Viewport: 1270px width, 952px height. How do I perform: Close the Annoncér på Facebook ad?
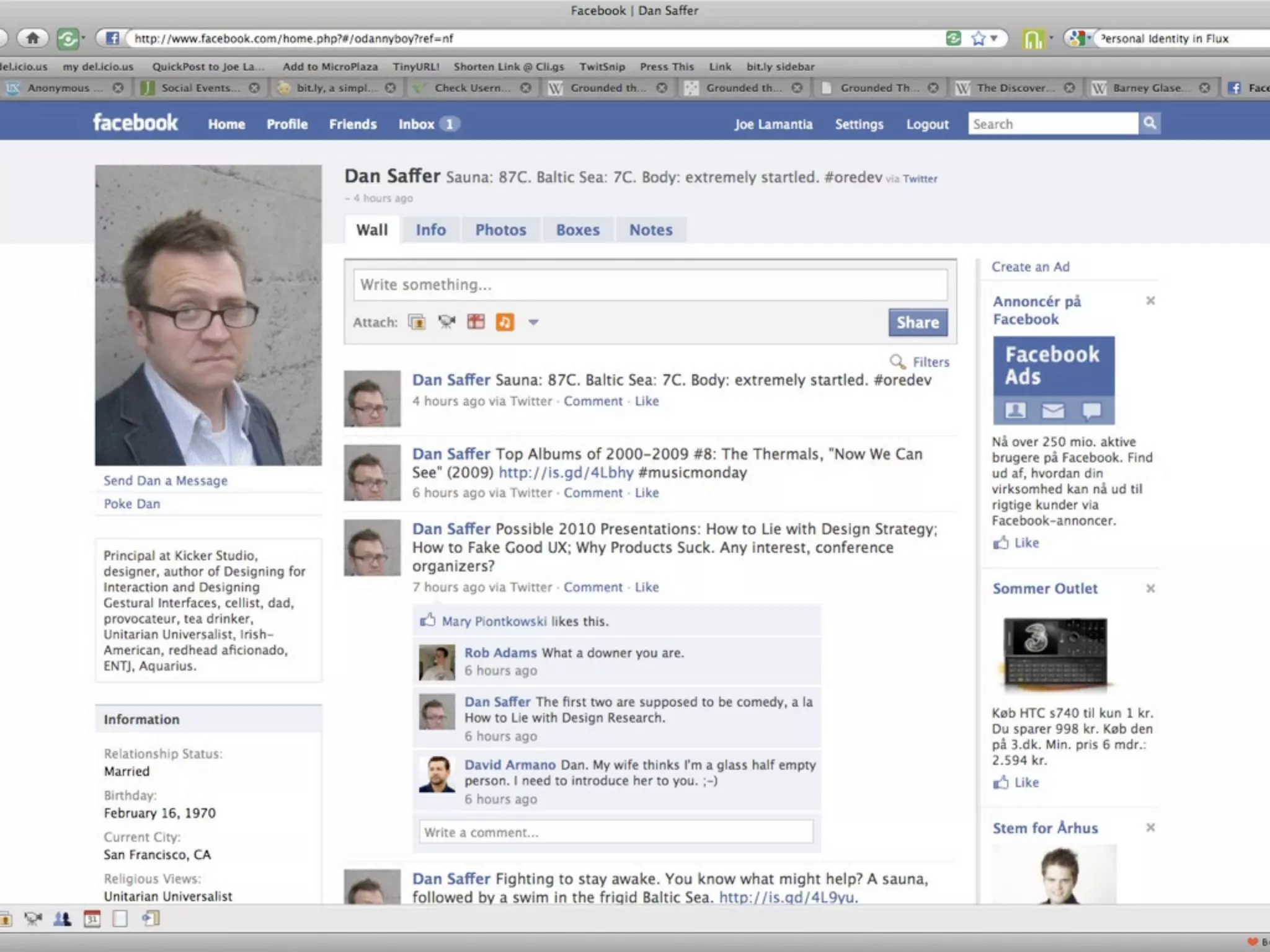pos(1150,301)
